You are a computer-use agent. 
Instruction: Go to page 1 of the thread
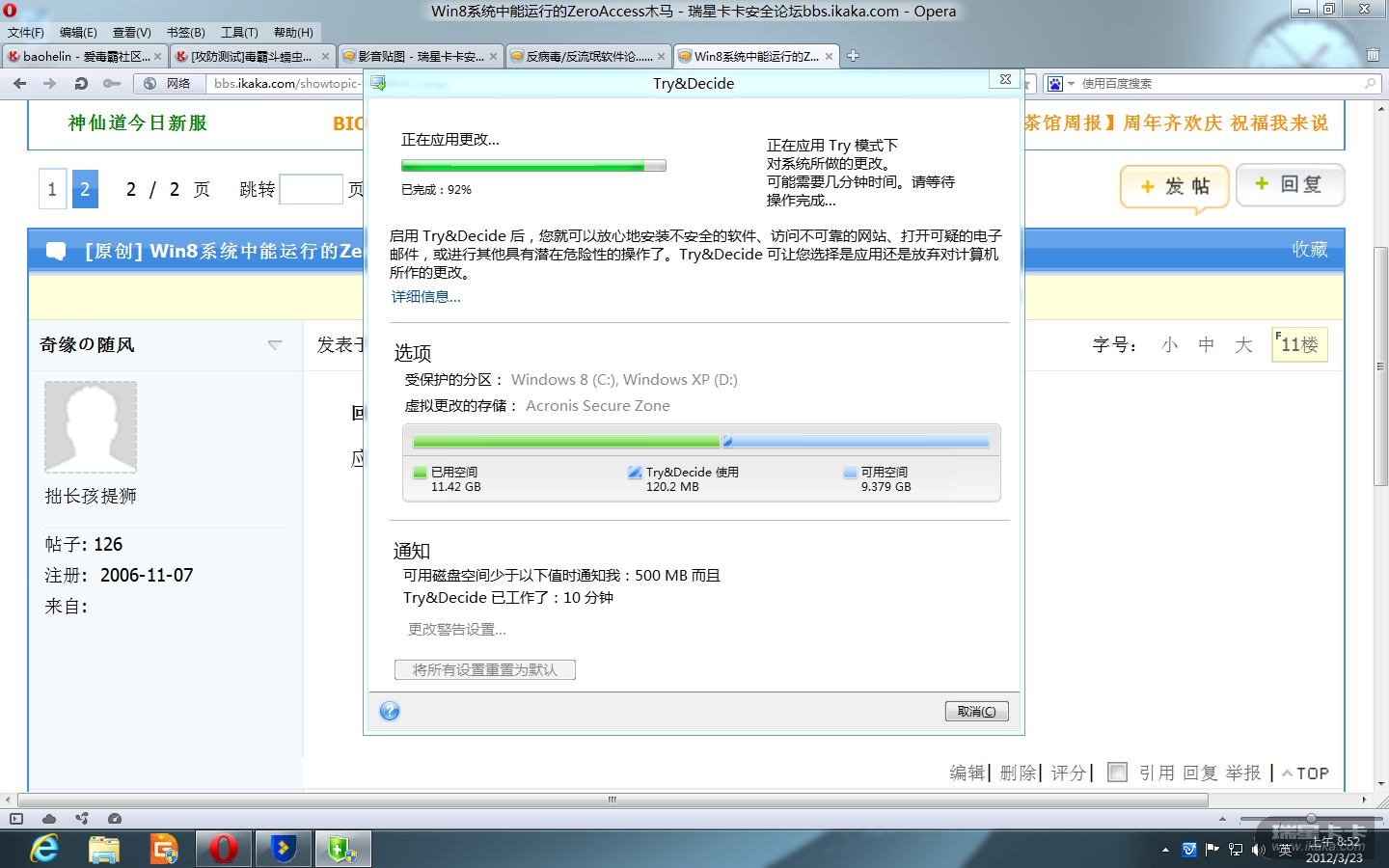tap(52, 189)
